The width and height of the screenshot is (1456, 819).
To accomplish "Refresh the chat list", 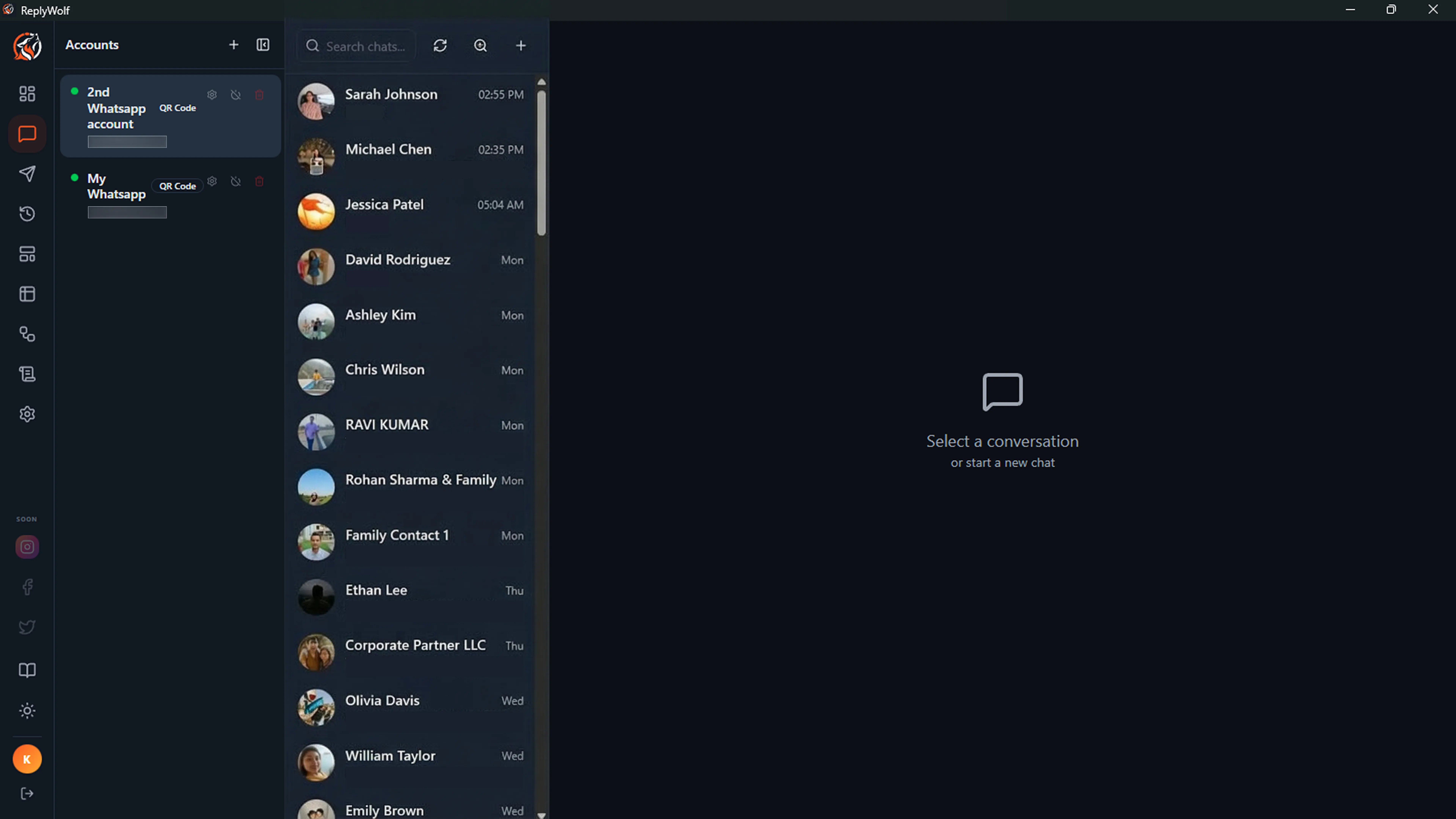I will click(440, 46).
